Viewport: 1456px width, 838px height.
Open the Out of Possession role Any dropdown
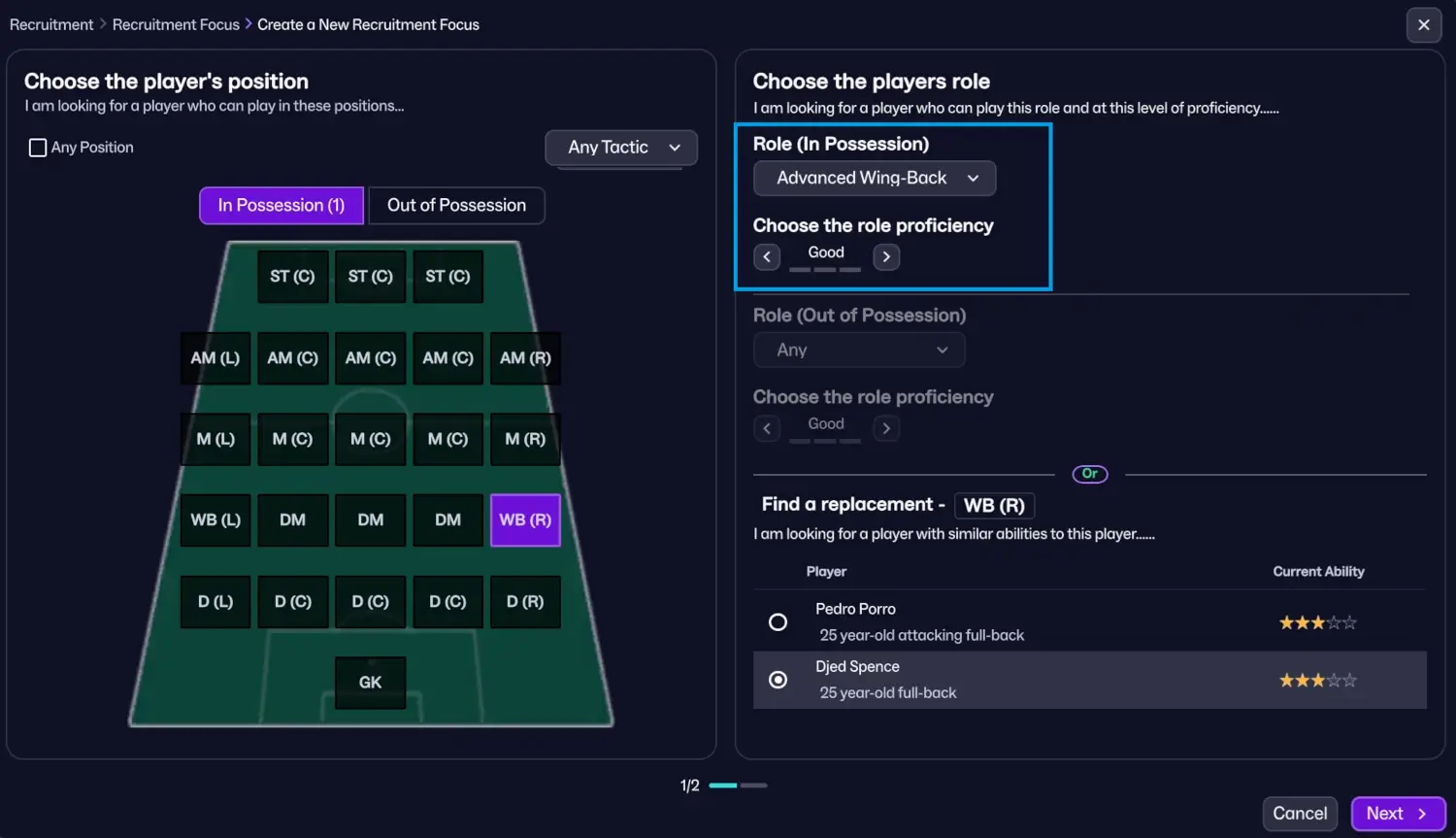tap(859, 351)
